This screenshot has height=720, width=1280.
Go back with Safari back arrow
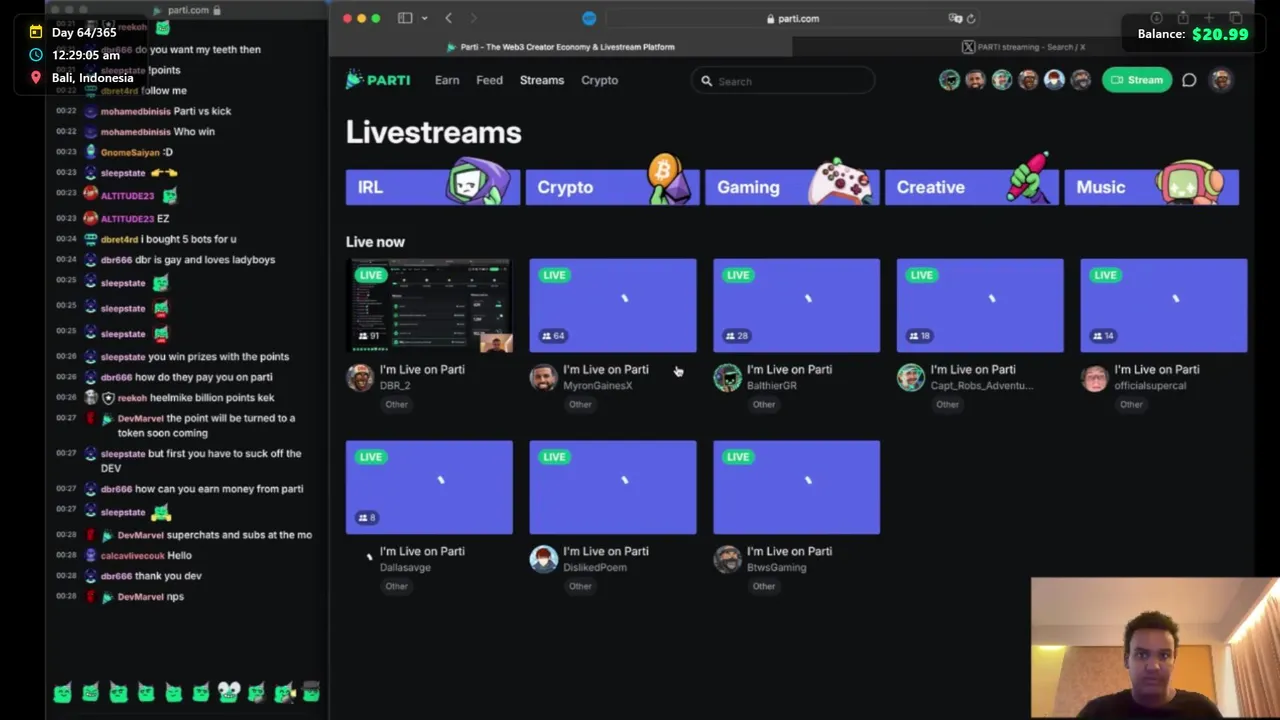tap(448, 18)
